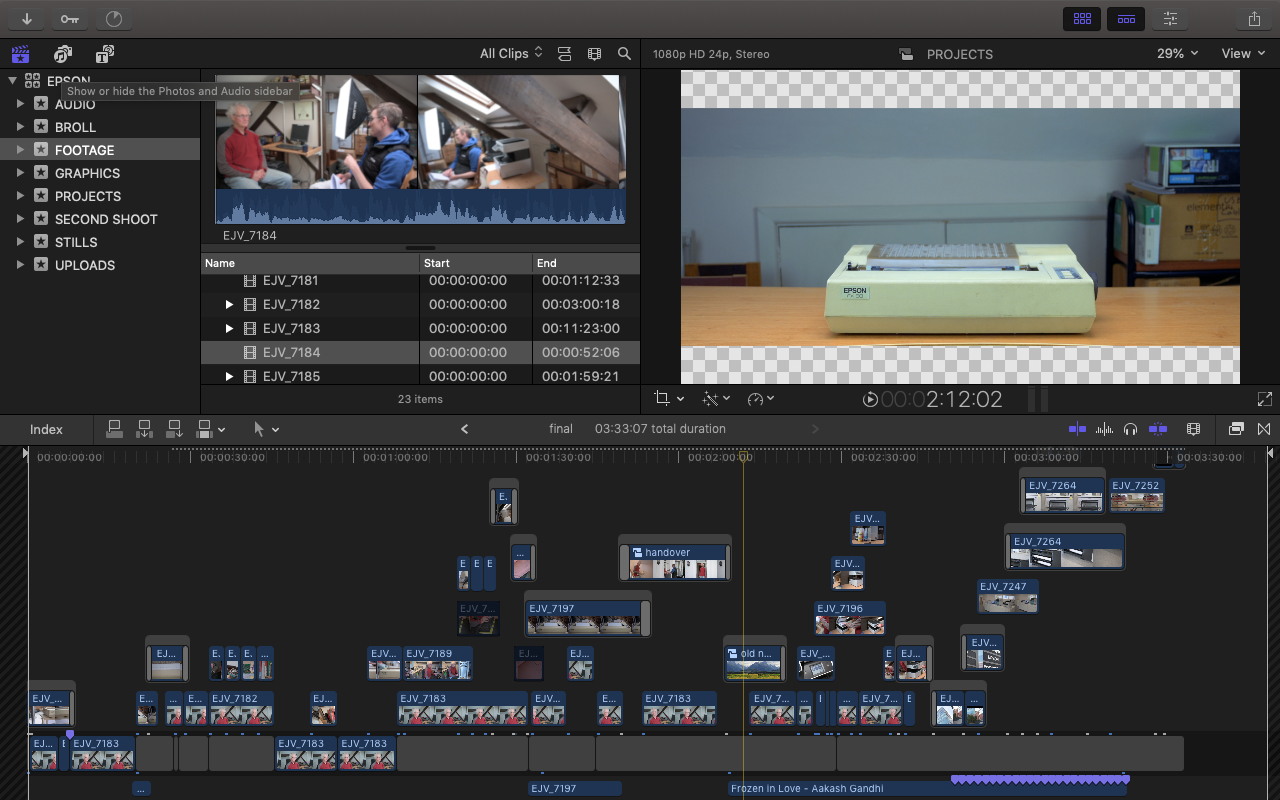Screen dimensions: 1280x800
Task: Click timeline ruler at 00:01:00:00
Action: pyautogui.click(x=395, y=456)
